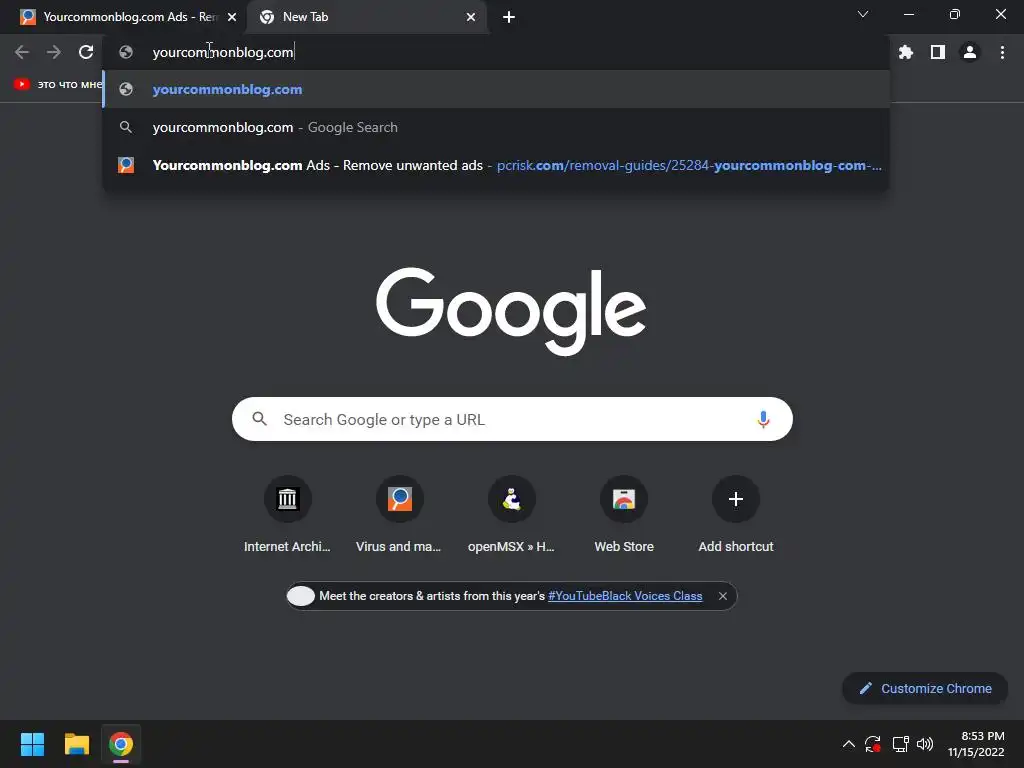The image size is (1024, 768).
Task: Click the Add shortcut plus tile
Action: (736, 515)
